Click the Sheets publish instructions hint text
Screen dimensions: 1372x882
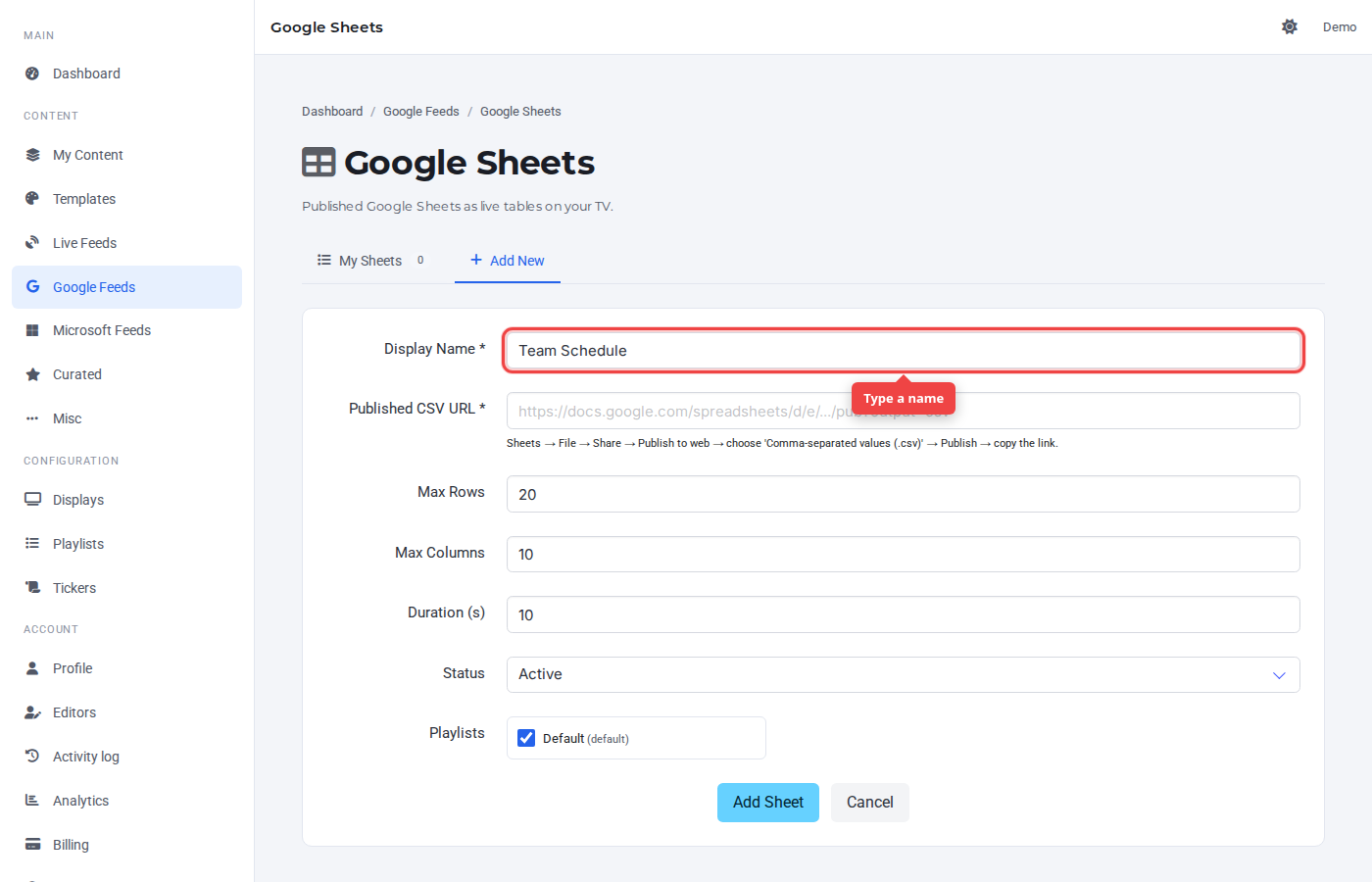coord(782,444)
